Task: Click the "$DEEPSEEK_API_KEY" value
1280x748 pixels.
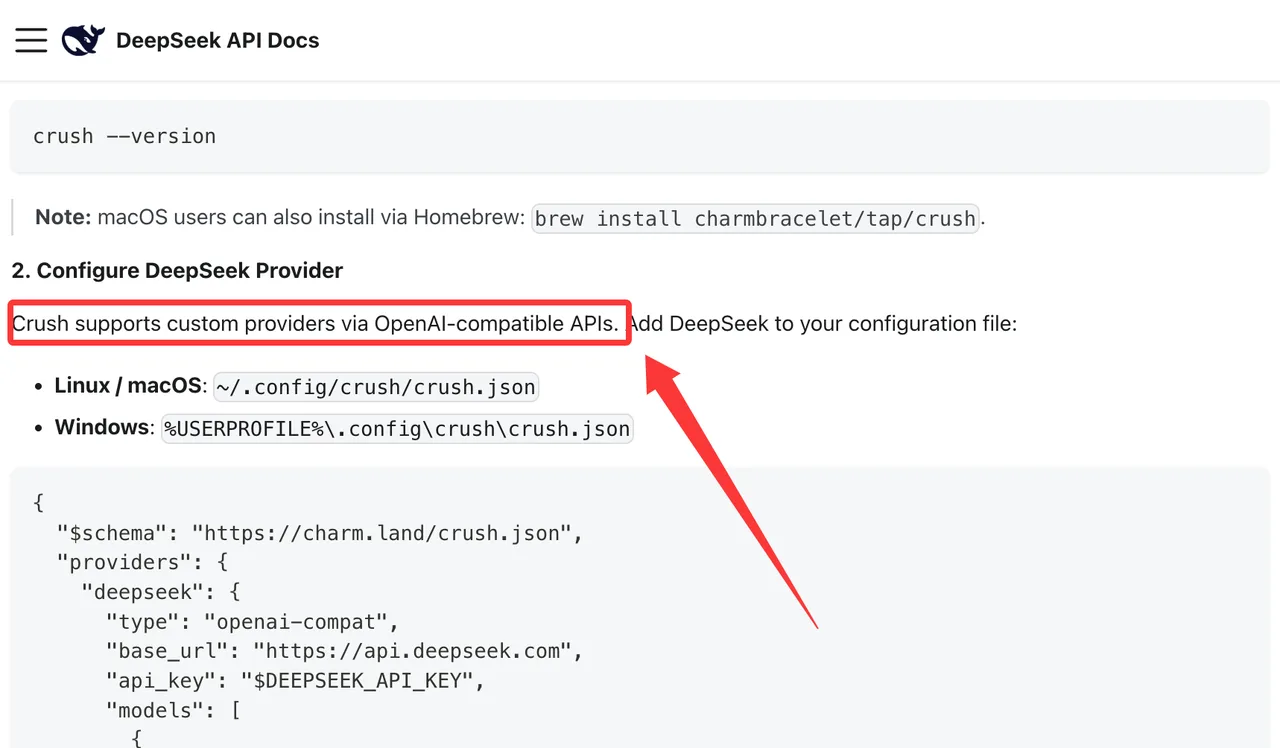Action: pyautogui.click(x=356, y=682)
